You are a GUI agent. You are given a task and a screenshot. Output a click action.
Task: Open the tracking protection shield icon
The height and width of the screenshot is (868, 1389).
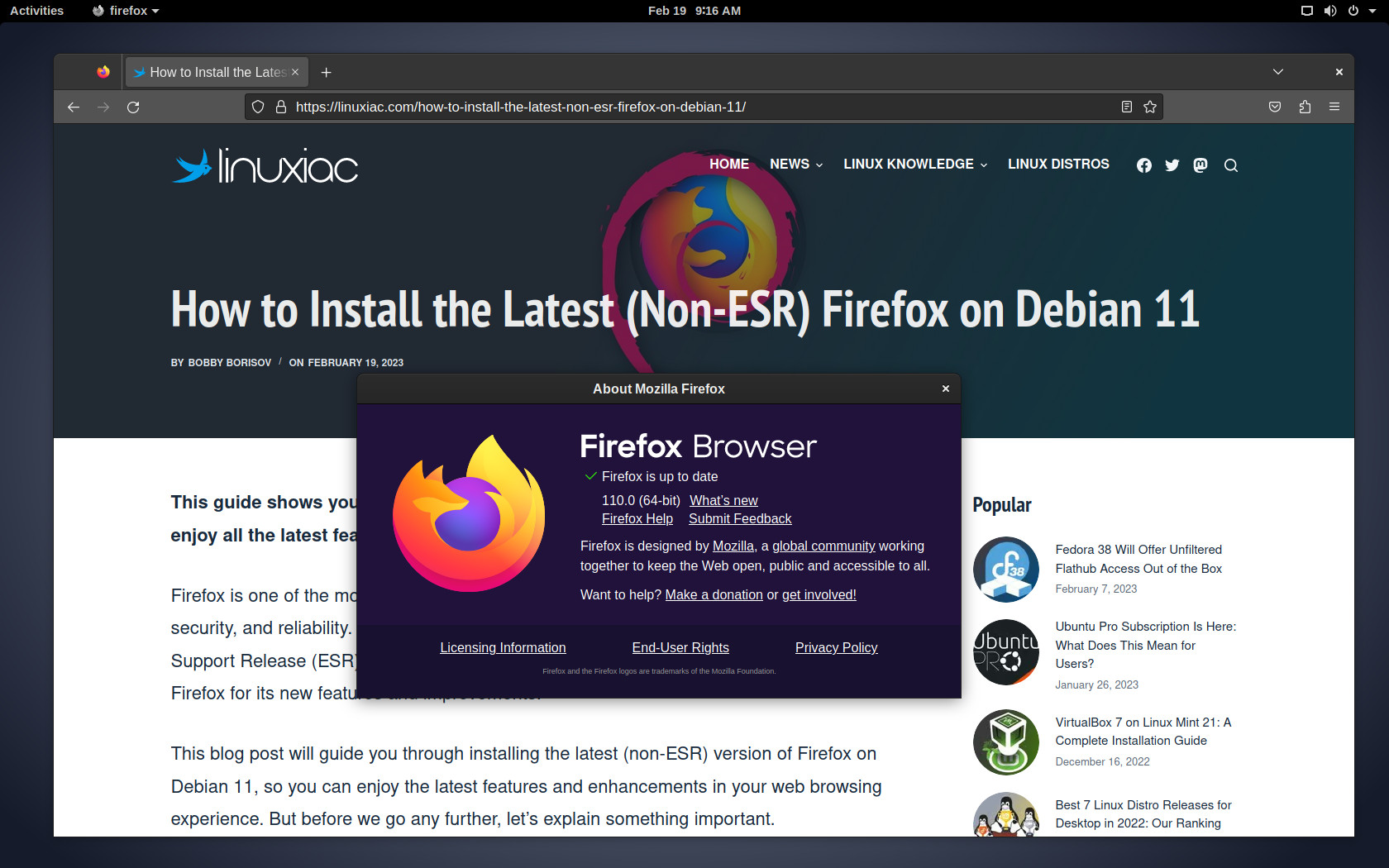tap(258, 107)
